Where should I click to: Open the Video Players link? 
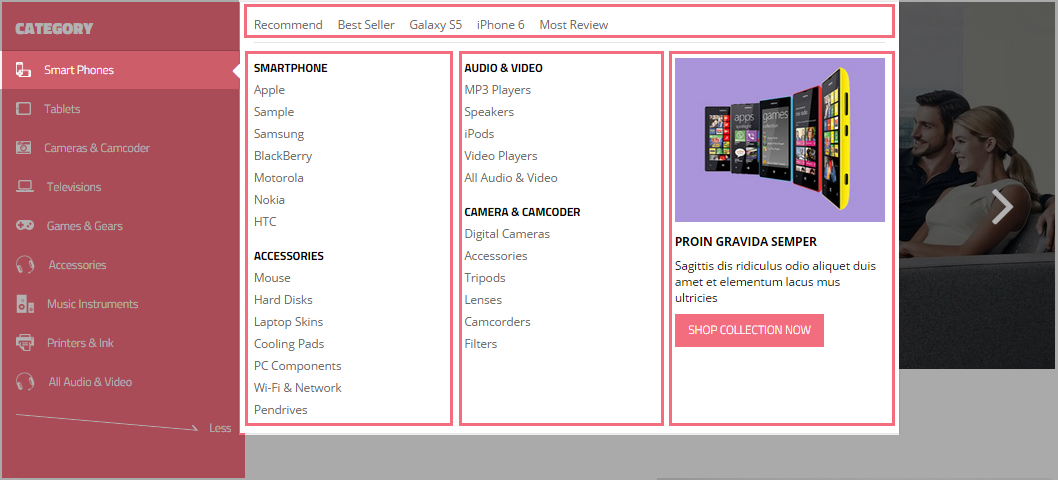coord(501,156)
